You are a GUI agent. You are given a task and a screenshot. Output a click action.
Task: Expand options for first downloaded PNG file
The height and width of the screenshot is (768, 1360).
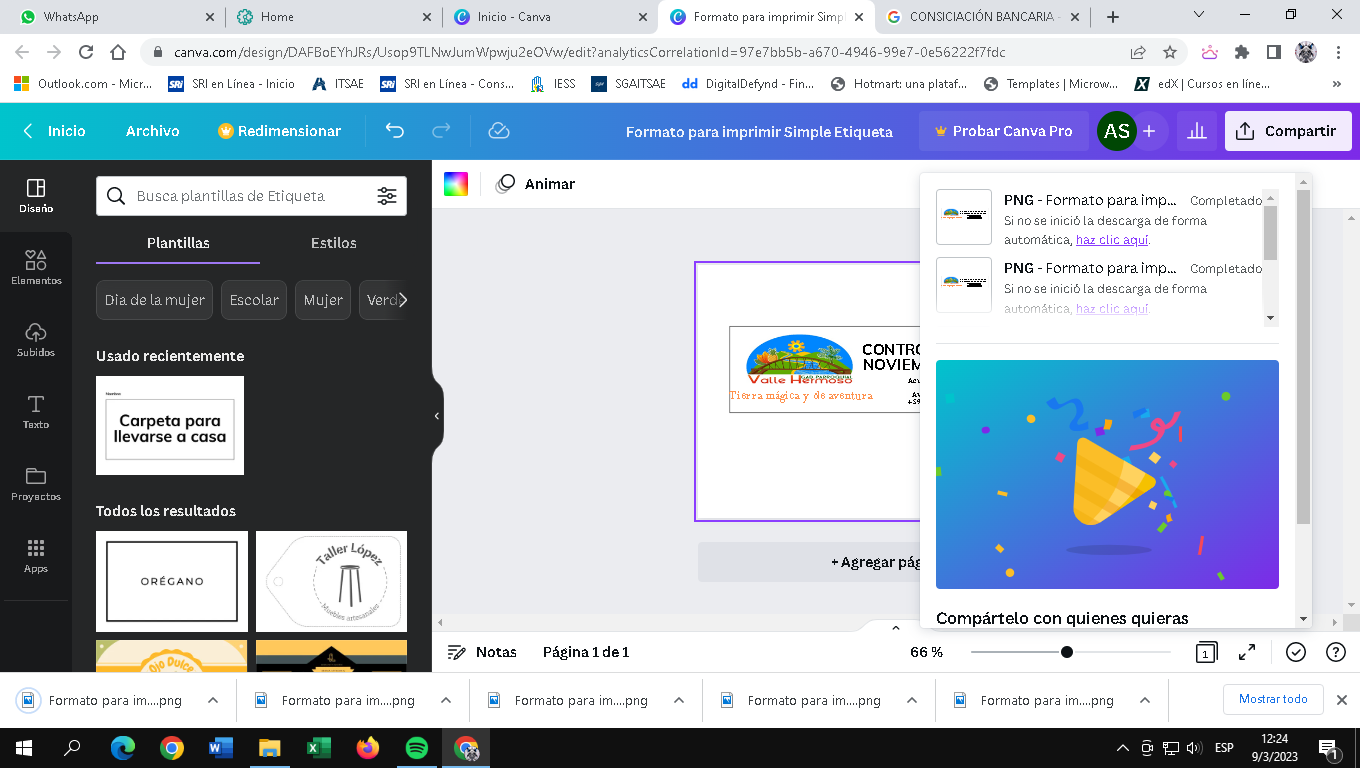pyautogui.click(x=213, y=700)
